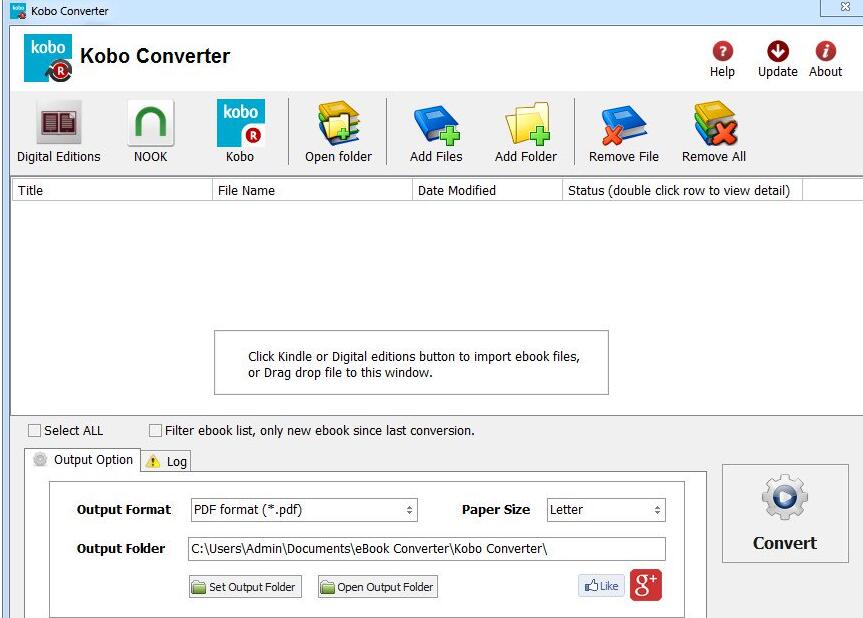
Task: Open the Help icon
Action: [x=722, y=52]
